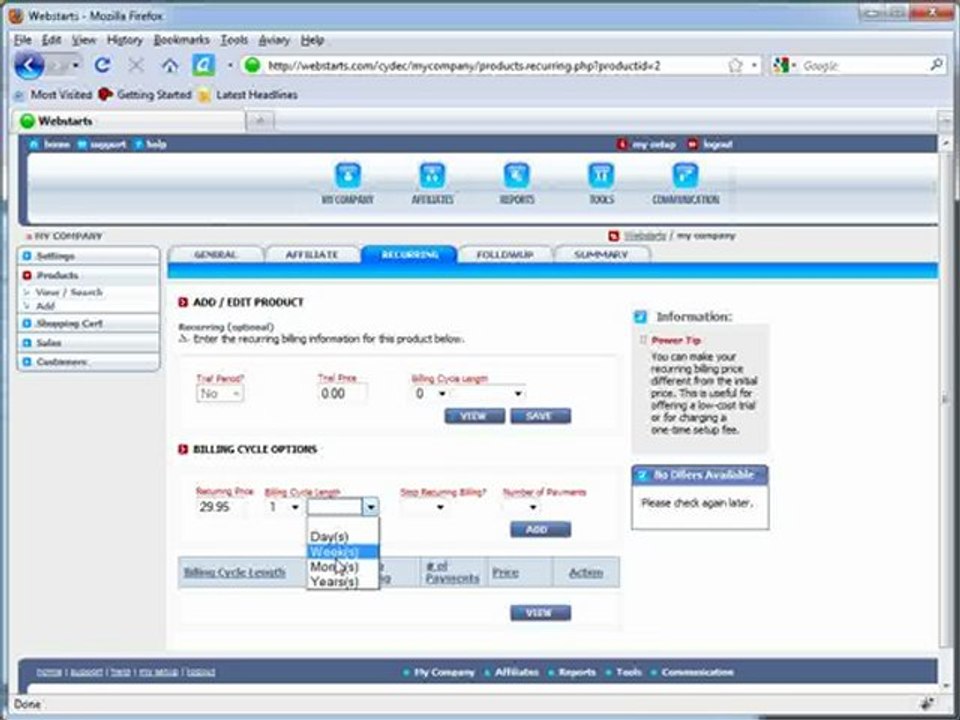Open new tab button beside Webstarts tab

pyautogui.click(x=260, y=121)
